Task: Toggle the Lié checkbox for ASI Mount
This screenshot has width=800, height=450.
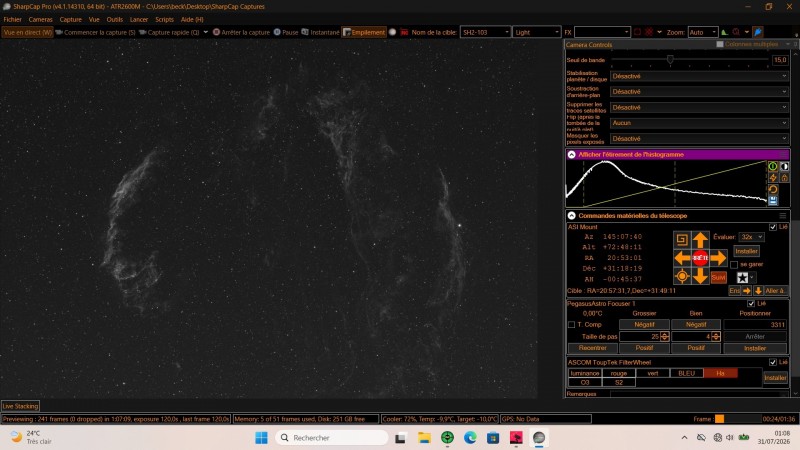Action: [772, 227]
